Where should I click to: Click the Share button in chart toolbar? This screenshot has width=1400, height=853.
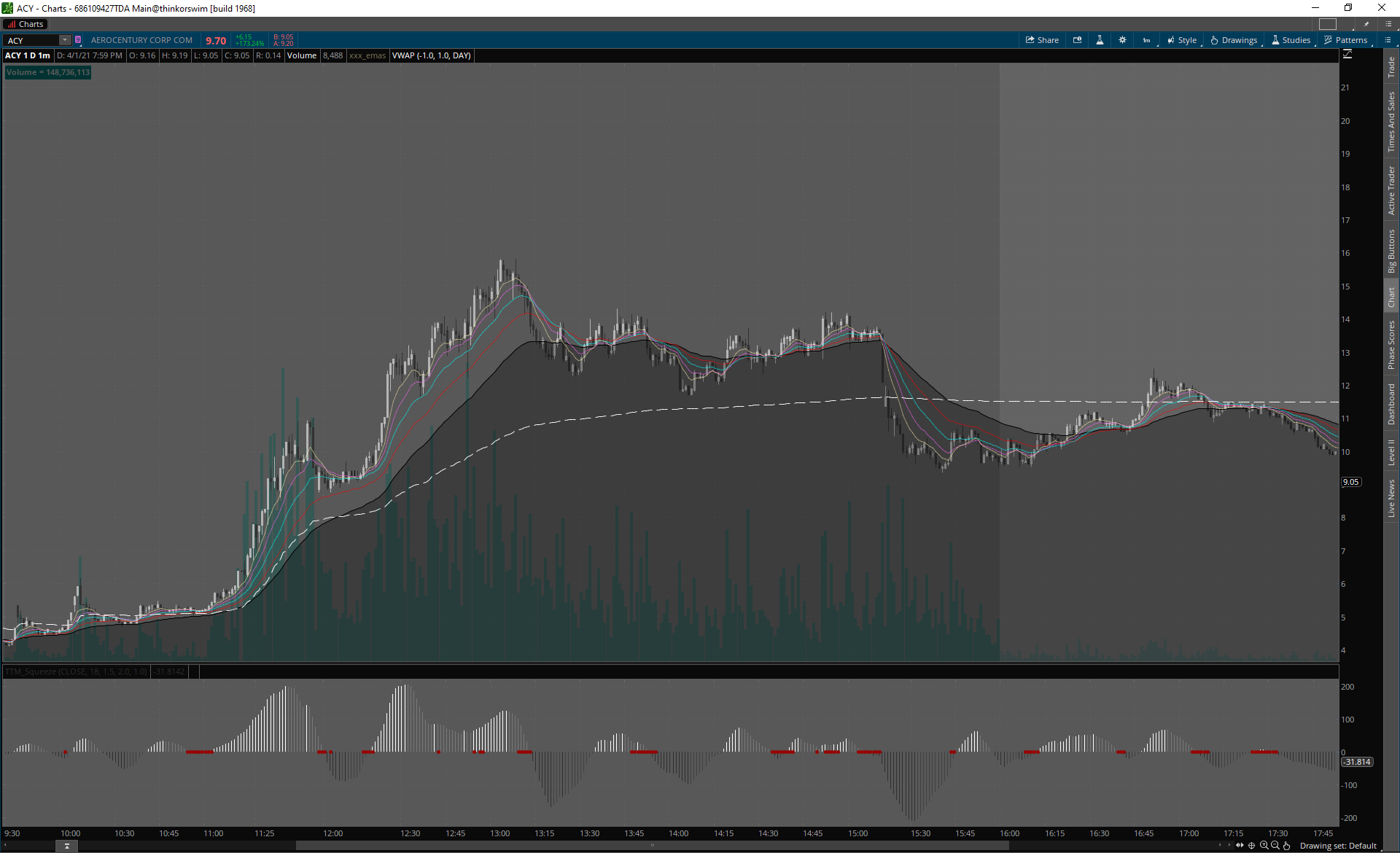tap(1042, 40)
